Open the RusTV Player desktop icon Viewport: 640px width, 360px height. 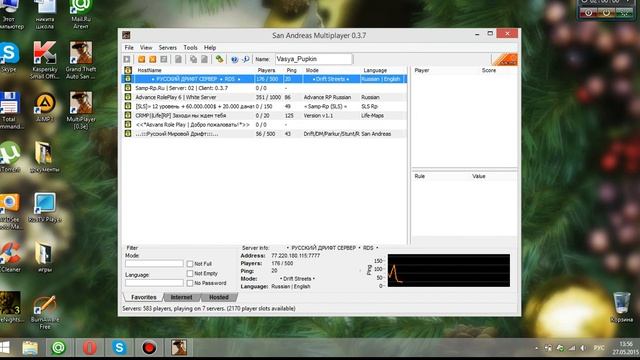pos(45,207)
